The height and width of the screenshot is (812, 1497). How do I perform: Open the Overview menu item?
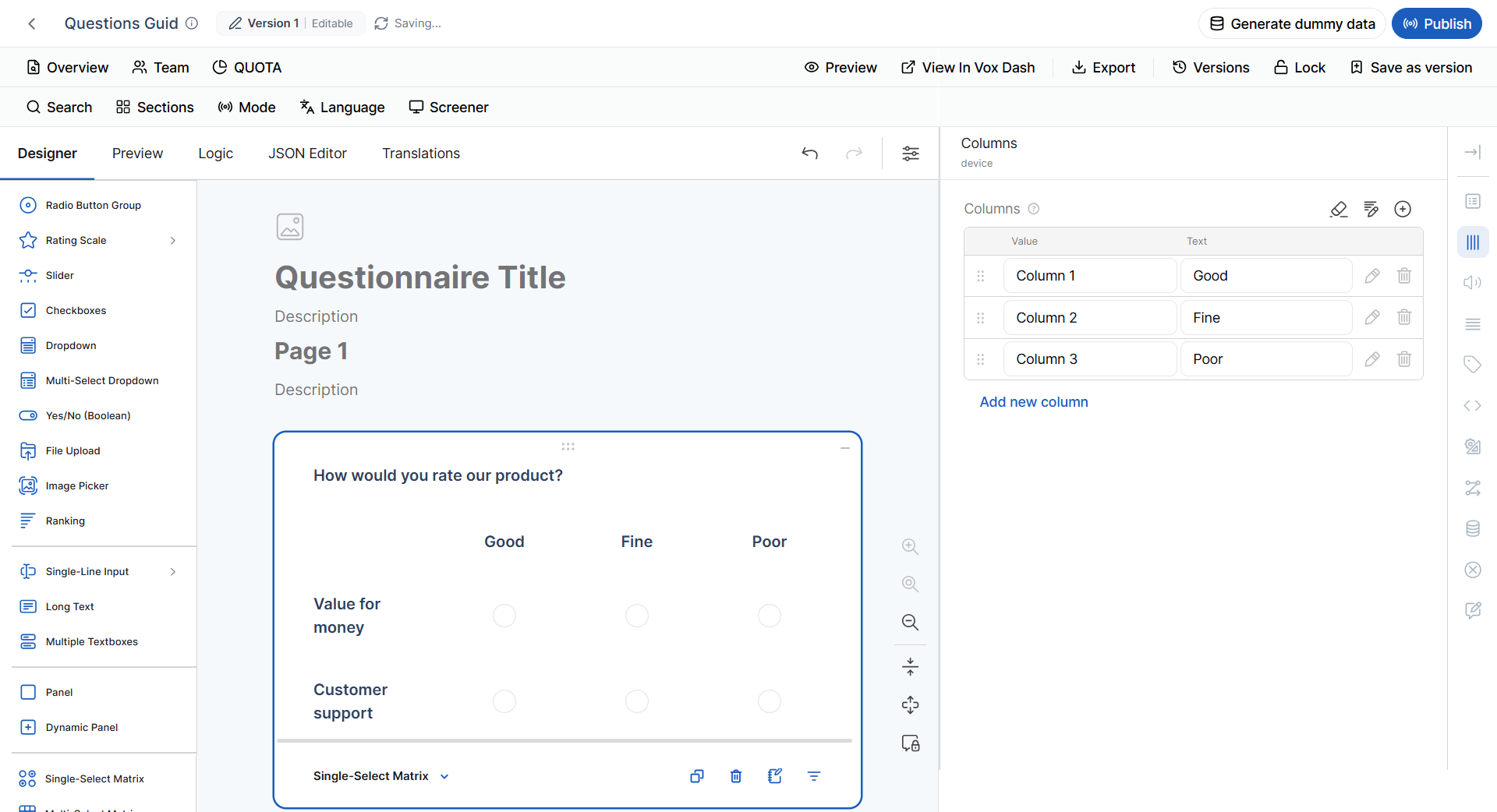(x=68, y=68)
